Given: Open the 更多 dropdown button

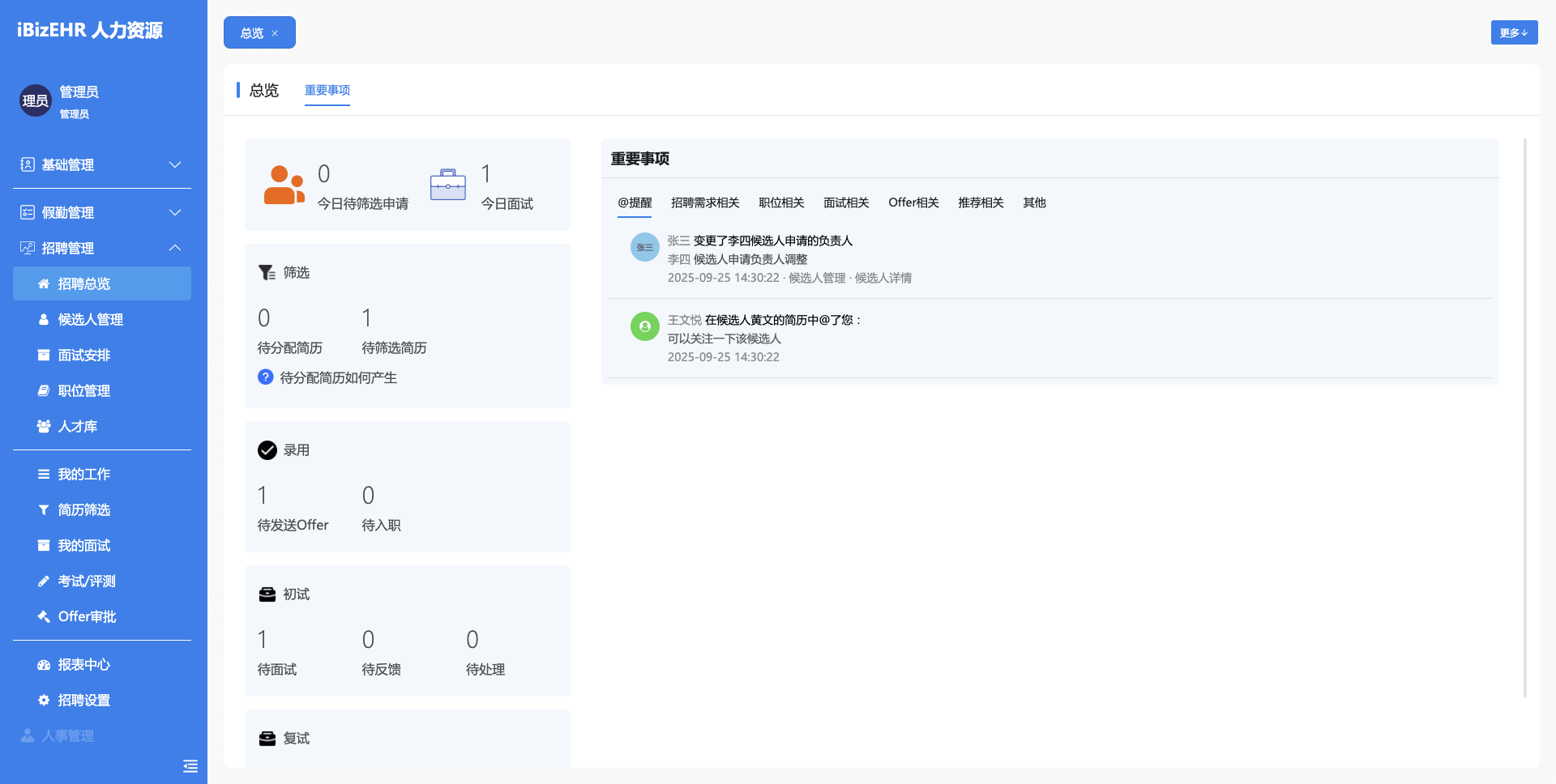Looking at the screenshot, I should click(1513, 32).
